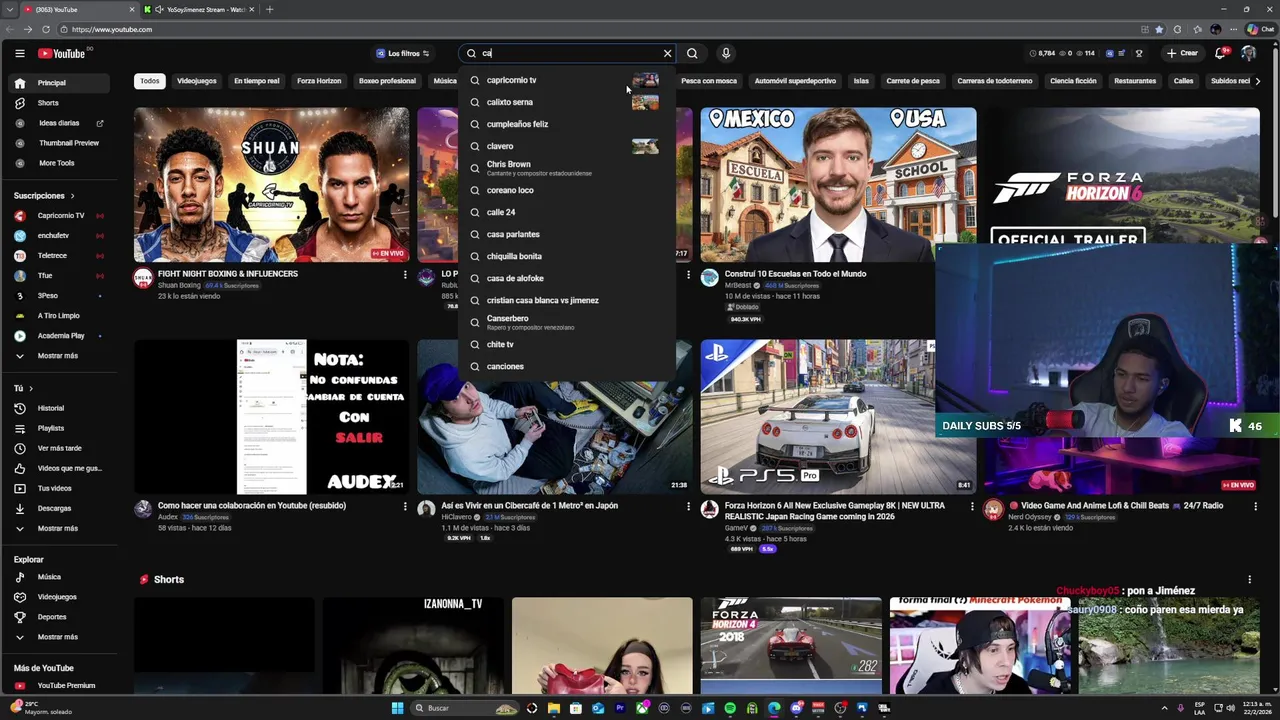Open Shorts in the sidebar

(x=58, y=103)
